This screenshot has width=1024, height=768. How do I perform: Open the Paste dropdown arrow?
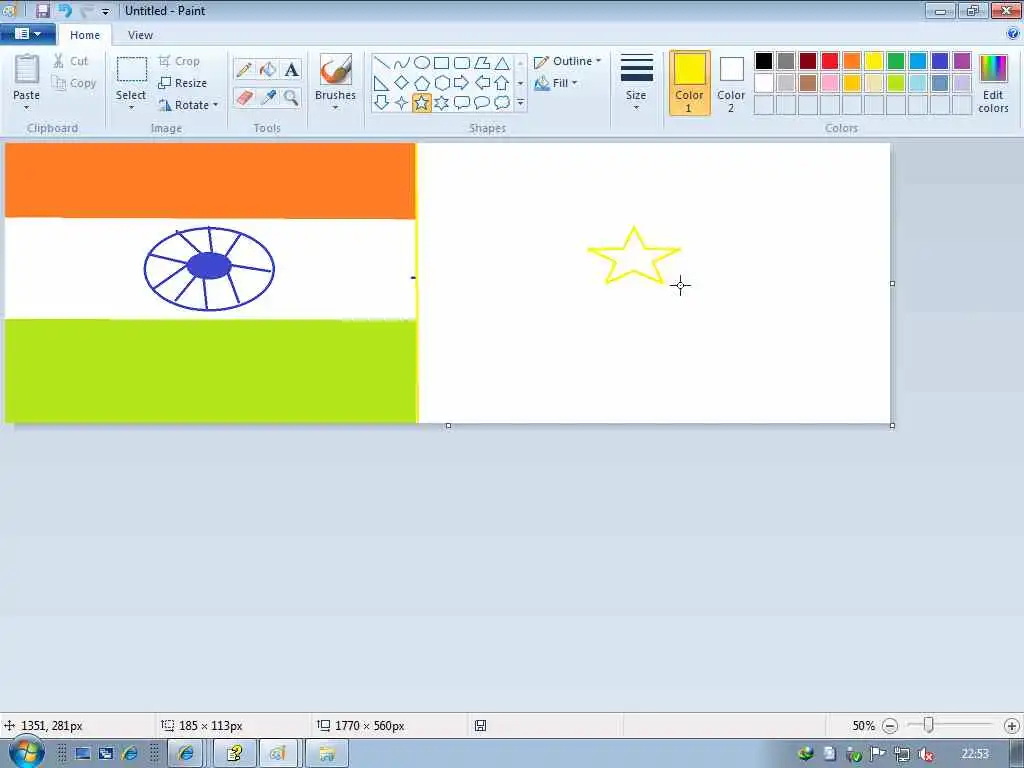pyautogui.click(x=26, y=108)
